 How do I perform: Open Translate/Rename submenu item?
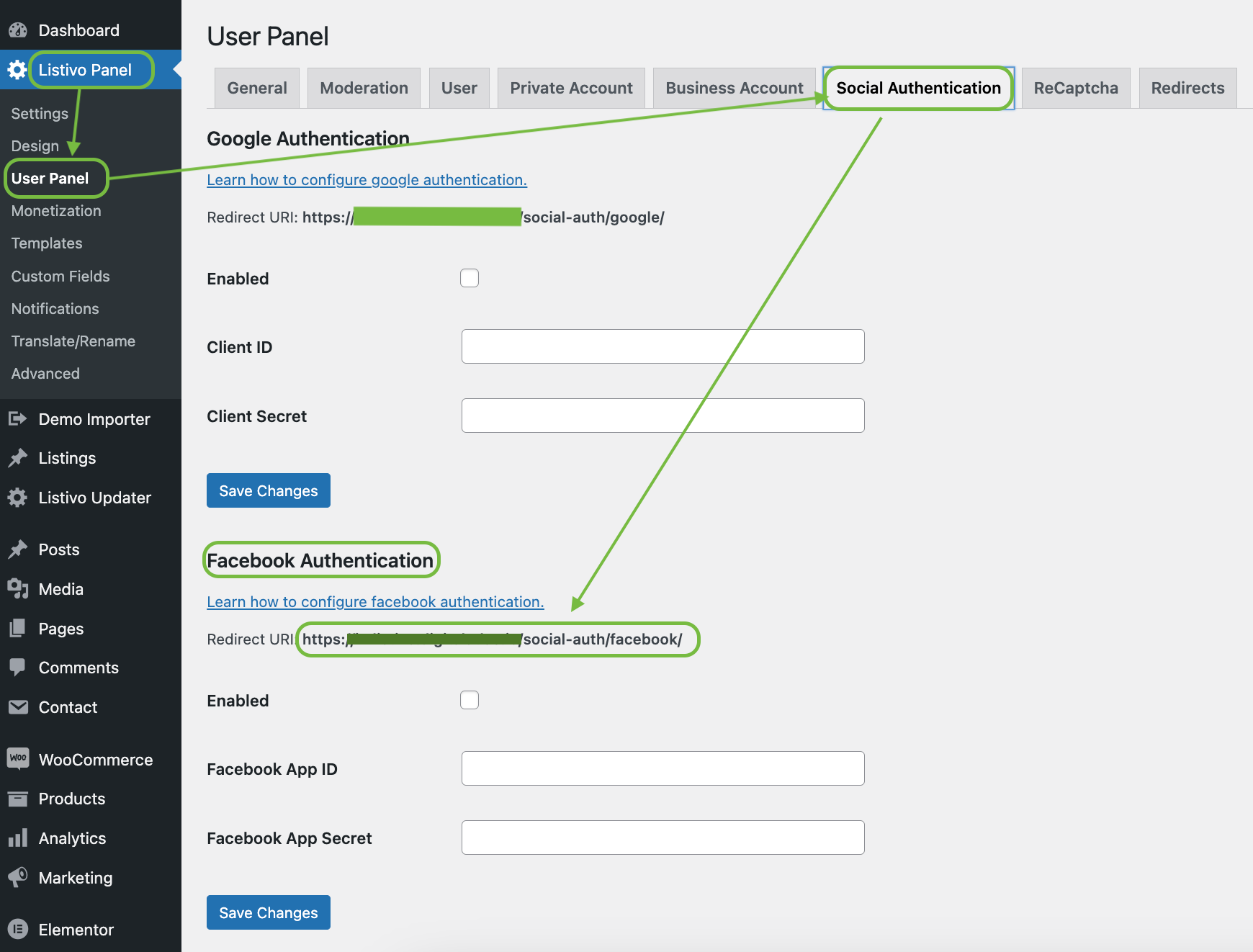point(73,341)
